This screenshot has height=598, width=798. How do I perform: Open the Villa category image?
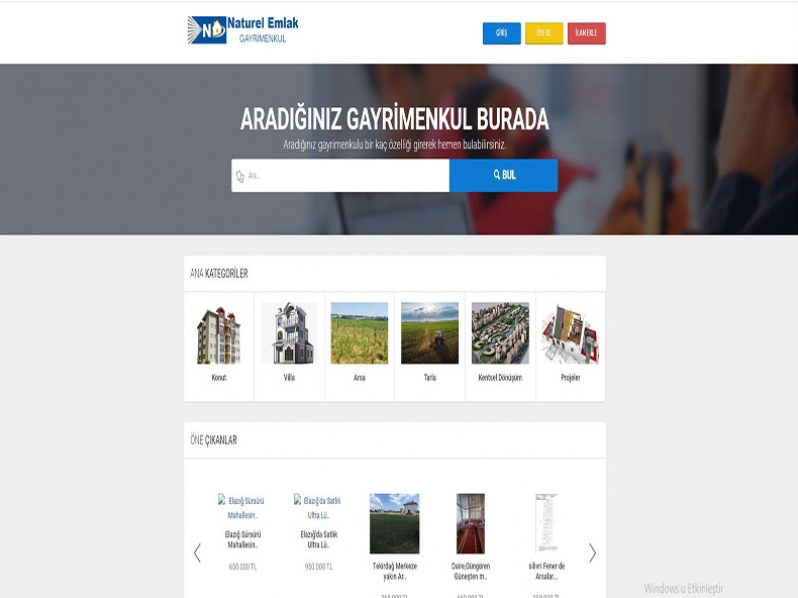tap(289, 333)
